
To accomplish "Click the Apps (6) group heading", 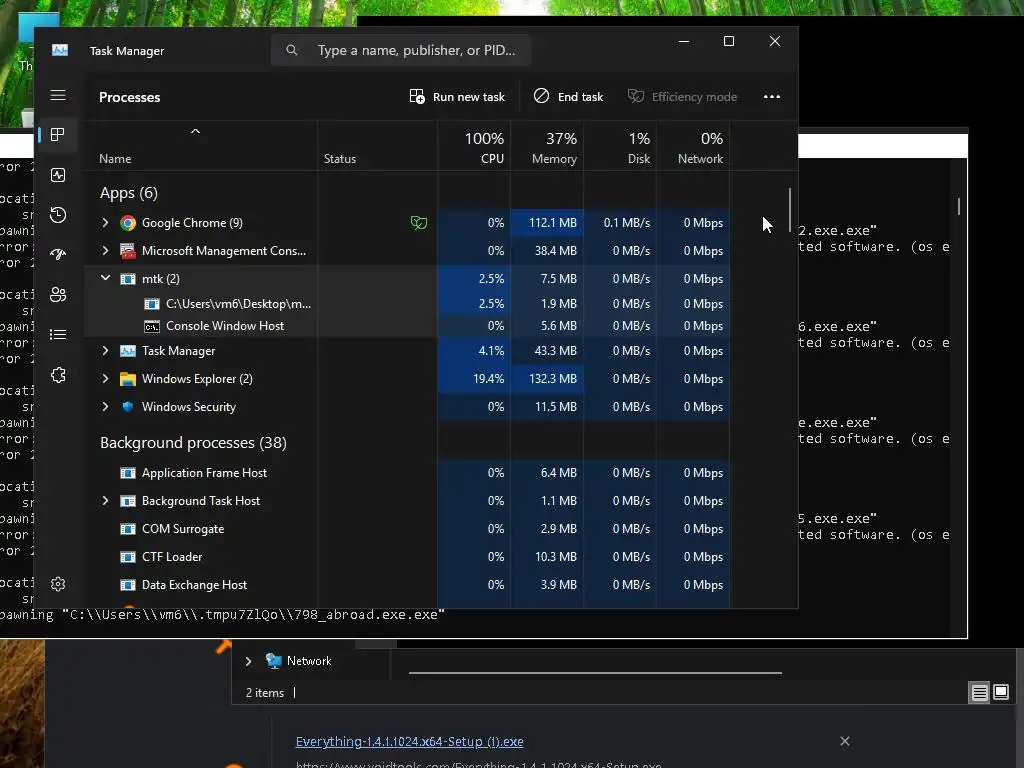I will (129, 193).
